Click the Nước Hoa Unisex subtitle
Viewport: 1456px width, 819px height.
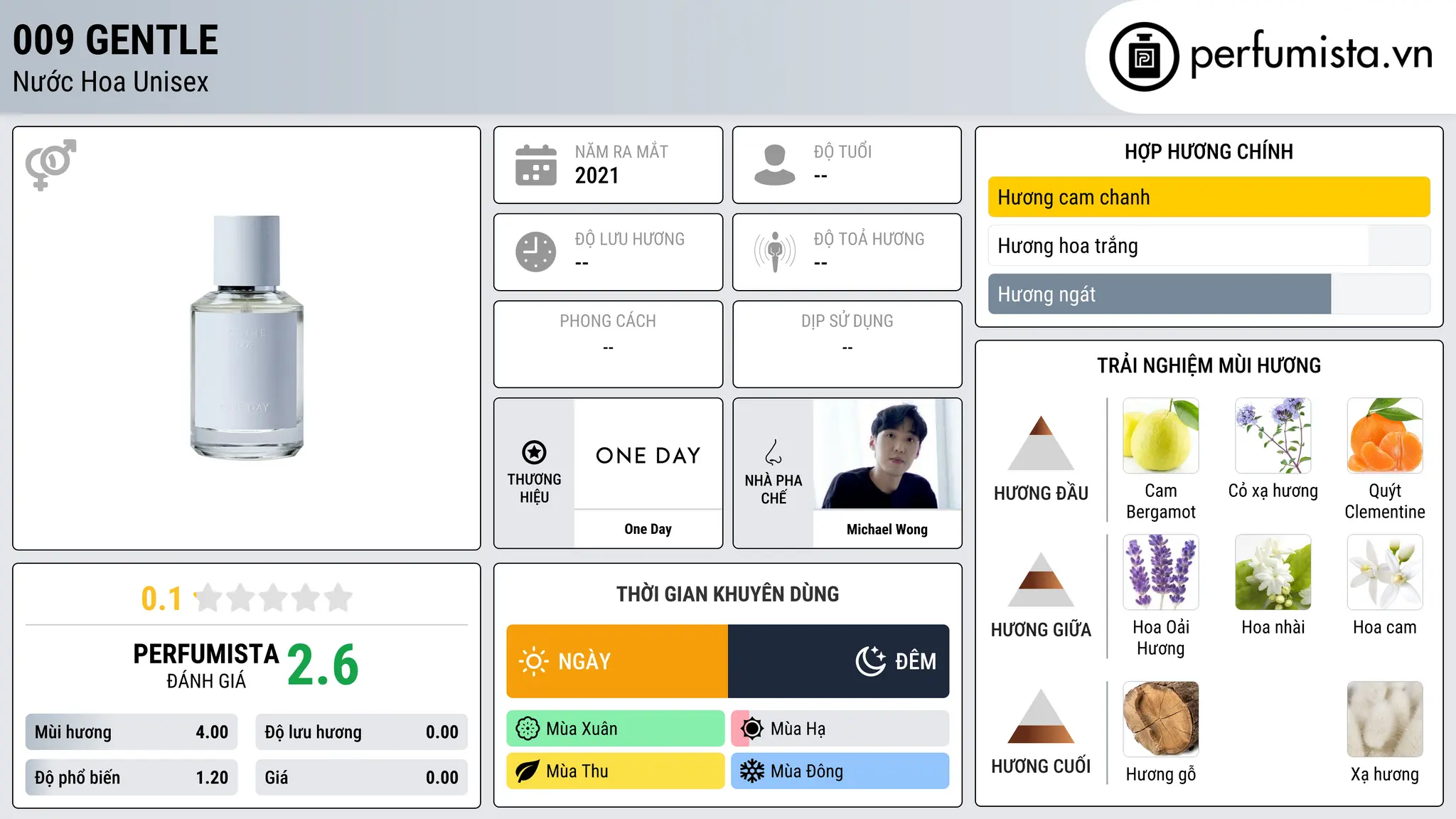click(111, 82)
